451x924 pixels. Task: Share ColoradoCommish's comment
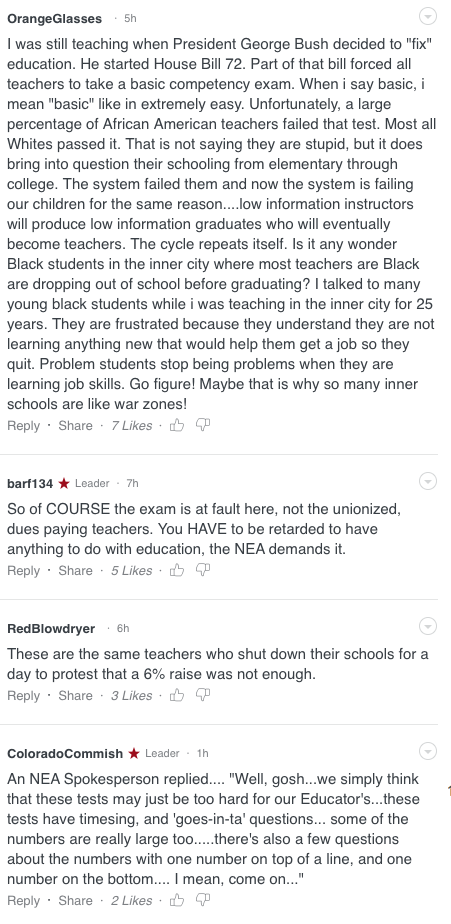[x=75, y=900]
